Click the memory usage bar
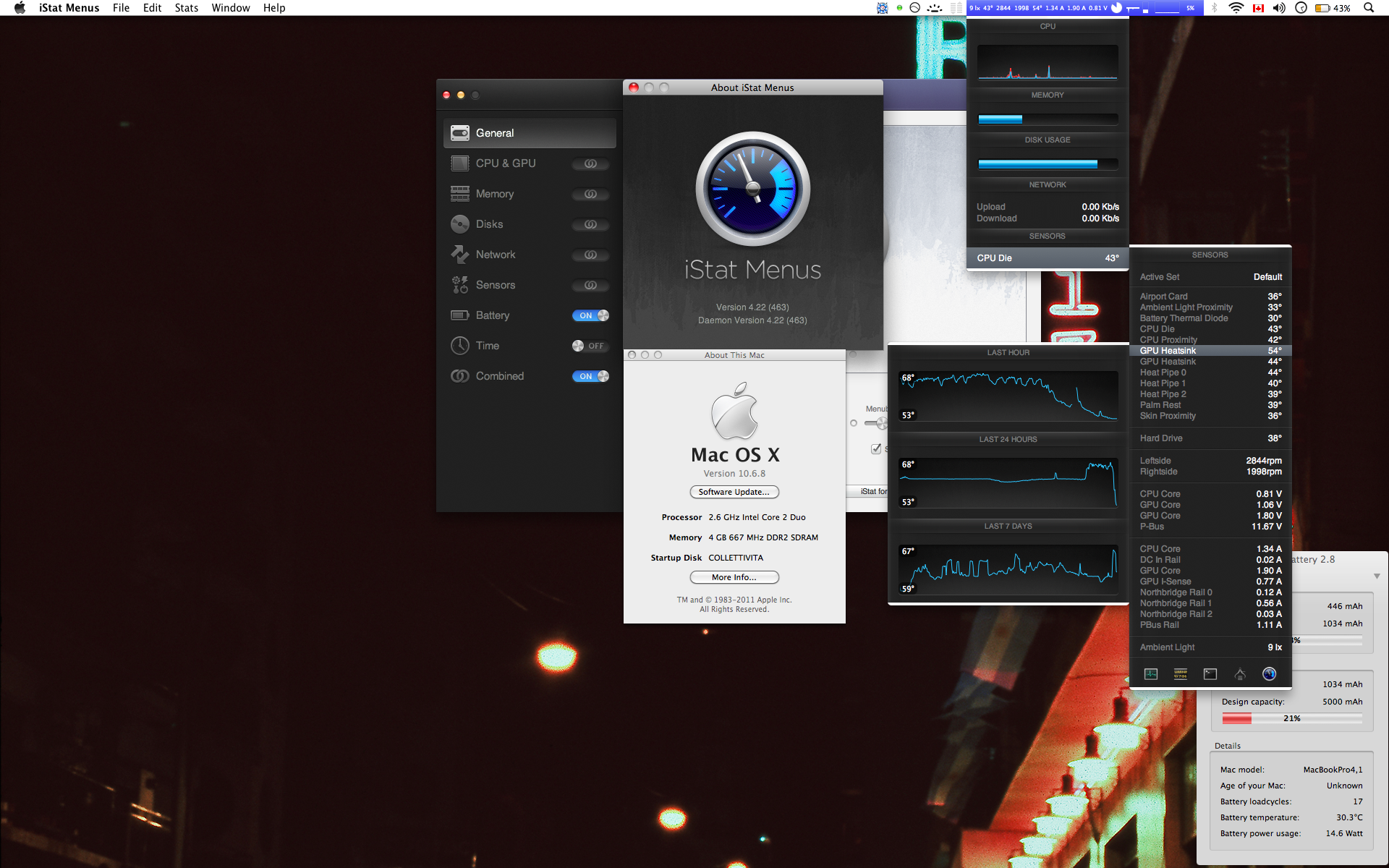 click(1048, 119)
